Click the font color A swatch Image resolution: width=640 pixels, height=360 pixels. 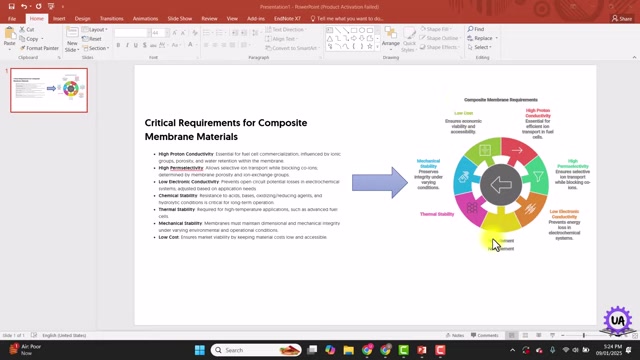[190, 45]
